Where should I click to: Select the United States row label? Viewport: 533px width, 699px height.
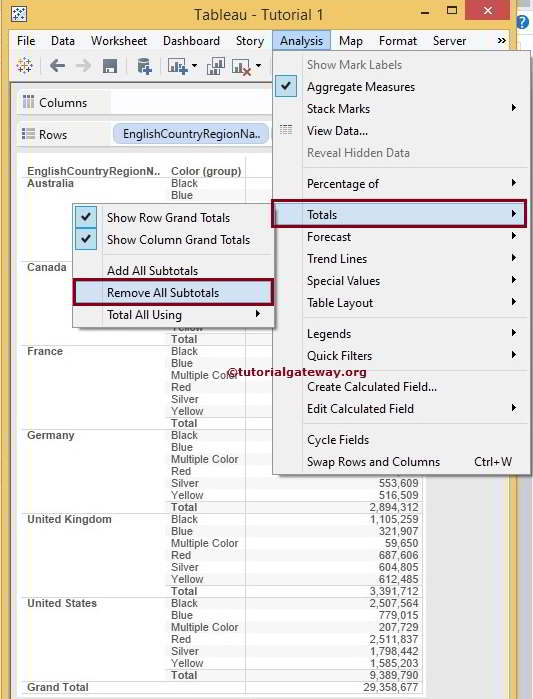[x=62, y=603]
